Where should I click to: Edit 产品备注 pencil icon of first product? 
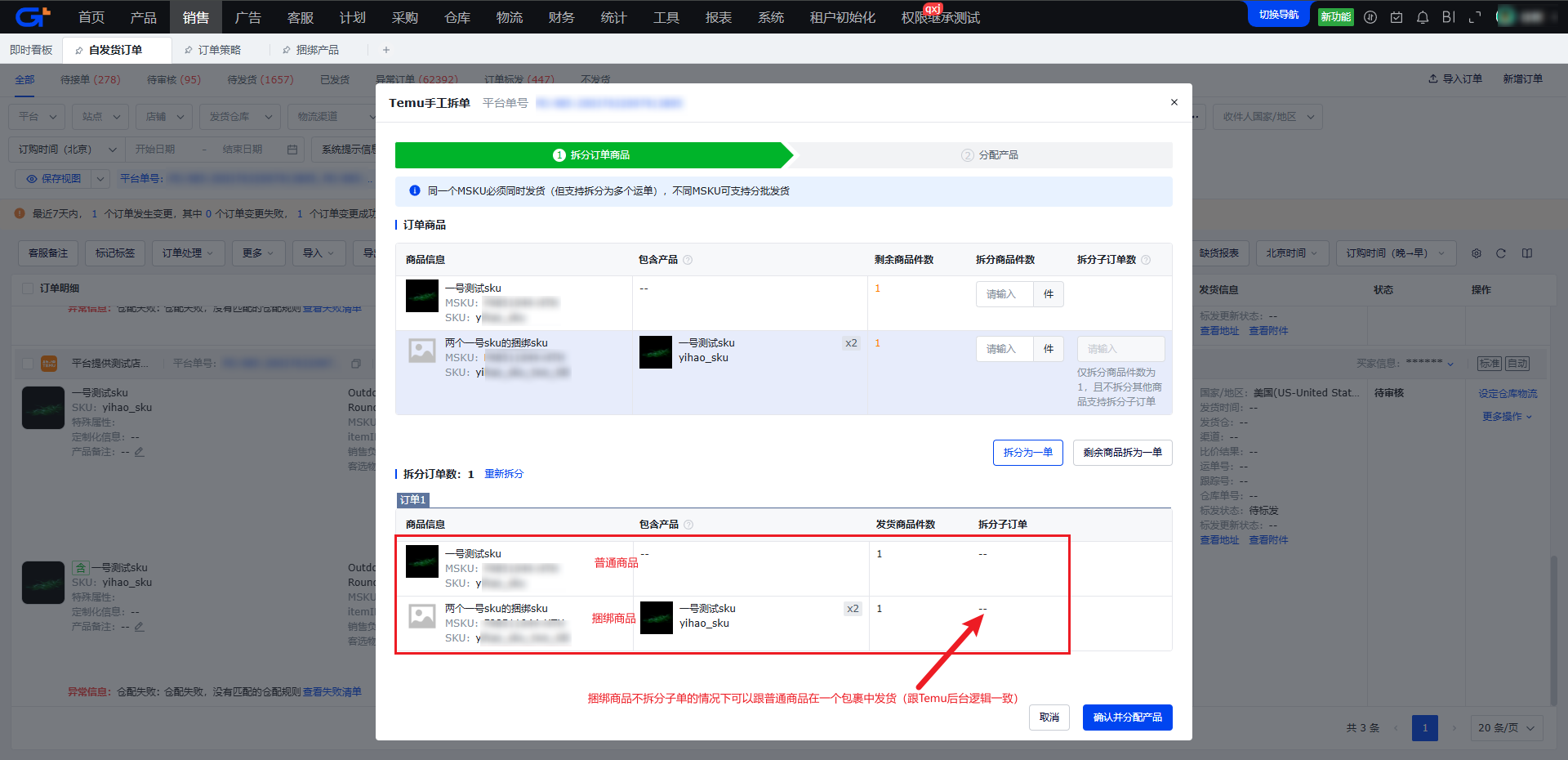click(140, 452)
